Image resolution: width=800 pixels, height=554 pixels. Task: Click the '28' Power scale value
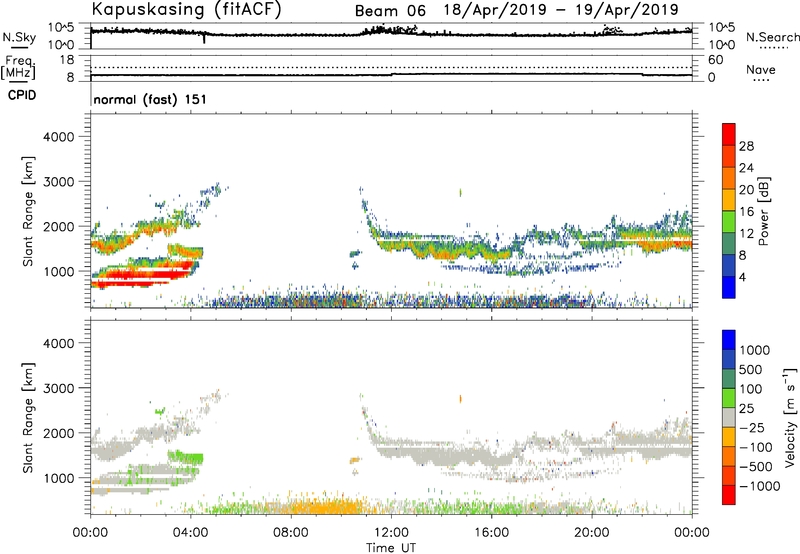pos(746,146)
